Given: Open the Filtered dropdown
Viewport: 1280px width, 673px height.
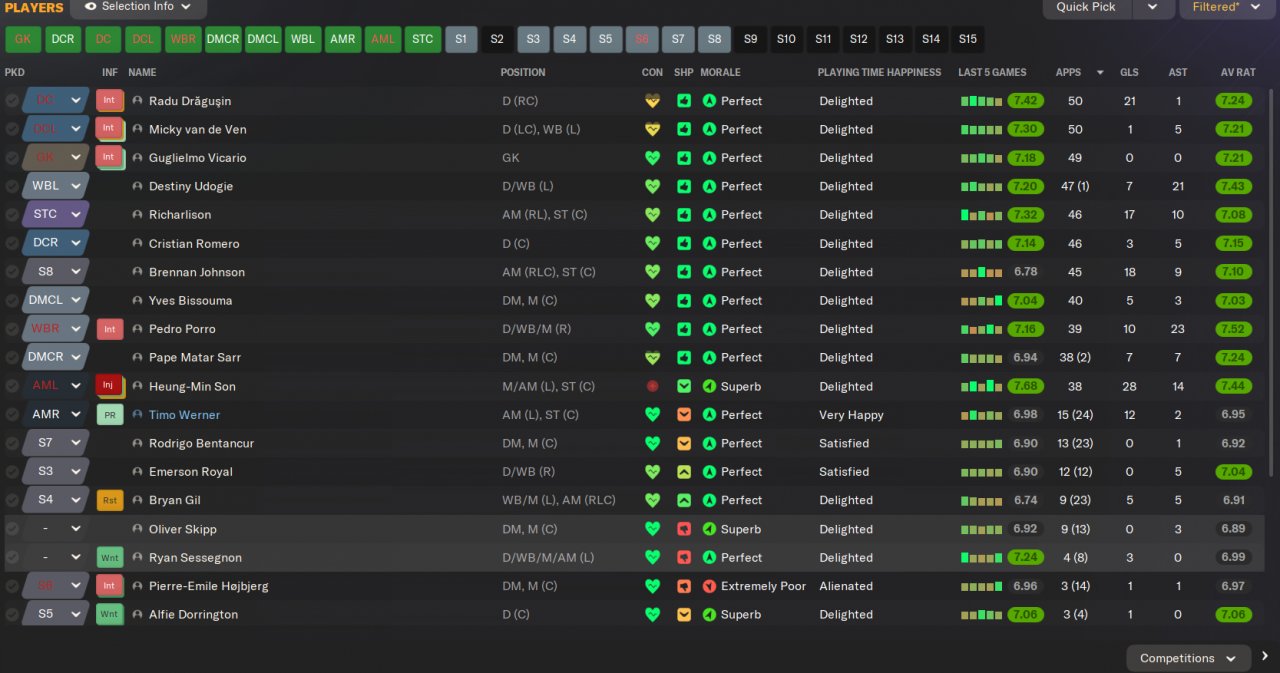Looking at the screenshot, I should coord(1229,7).
